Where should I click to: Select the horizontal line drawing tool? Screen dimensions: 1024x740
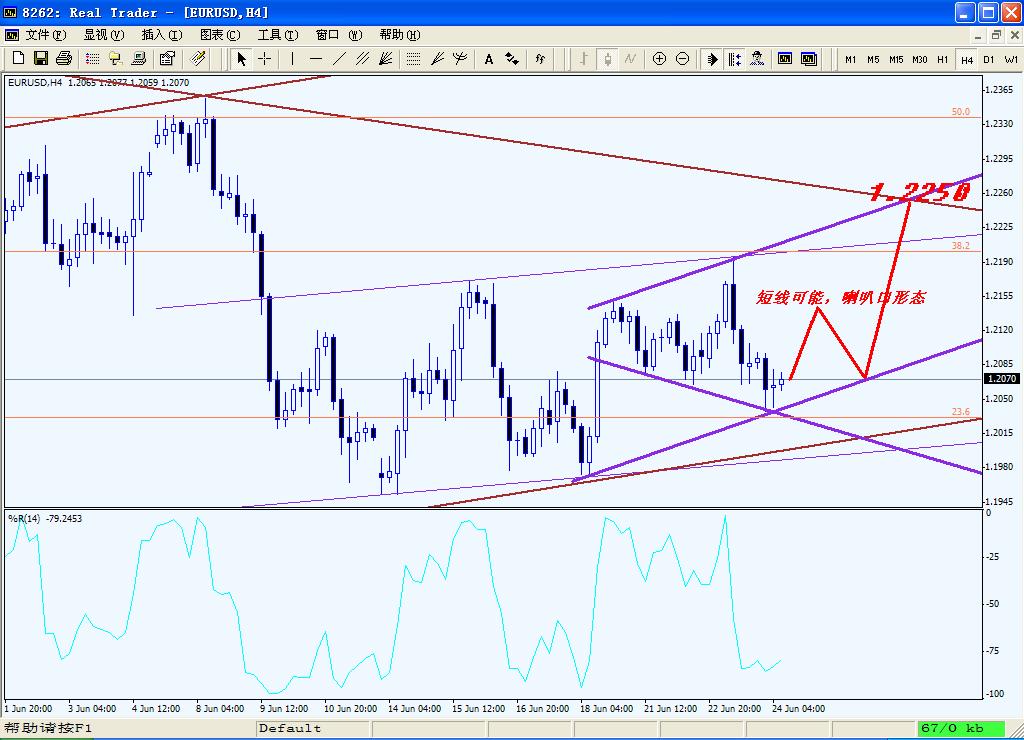coord(315,59)
